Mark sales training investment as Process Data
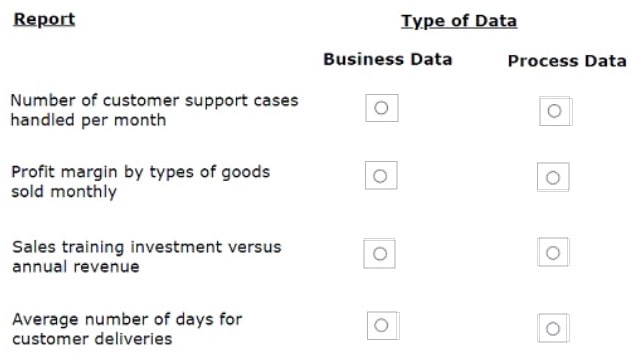634x362 pixels. [x=553, y=253]
